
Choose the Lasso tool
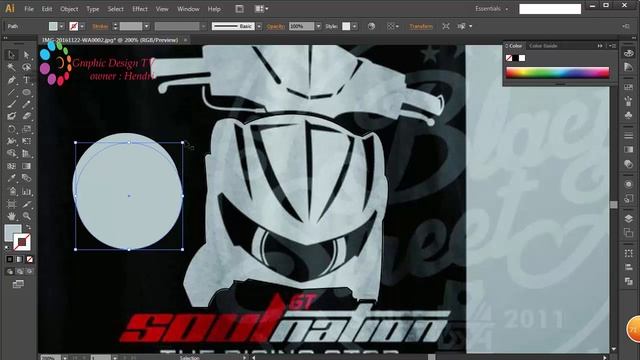(27, 67)
